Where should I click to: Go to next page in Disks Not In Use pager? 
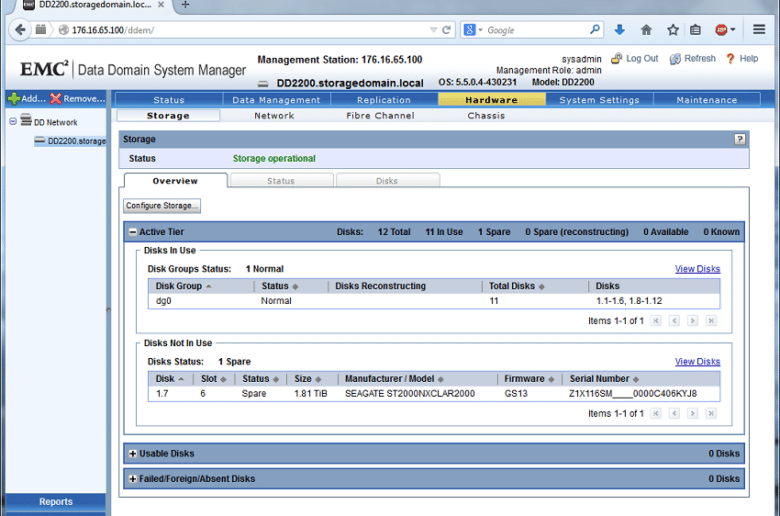coord(692,413)
